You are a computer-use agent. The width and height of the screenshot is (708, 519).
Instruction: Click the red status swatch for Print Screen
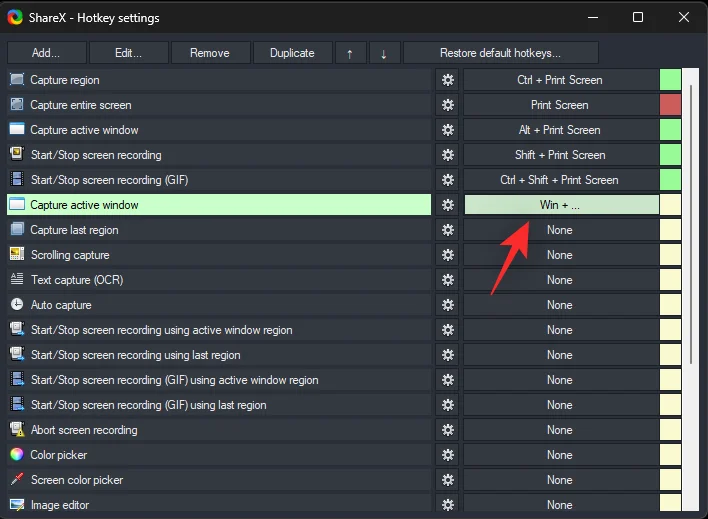pos(670,105)
